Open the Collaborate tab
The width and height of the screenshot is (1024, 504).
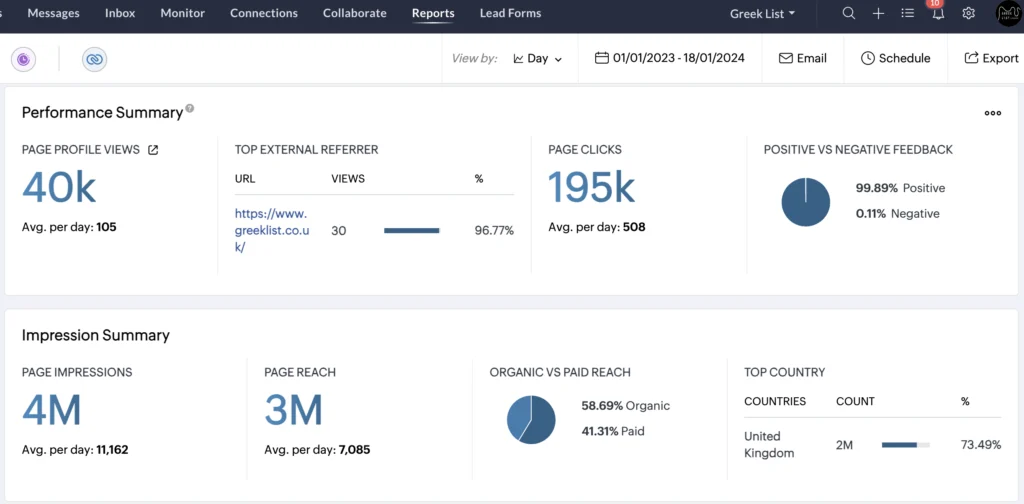coord(355,13)
